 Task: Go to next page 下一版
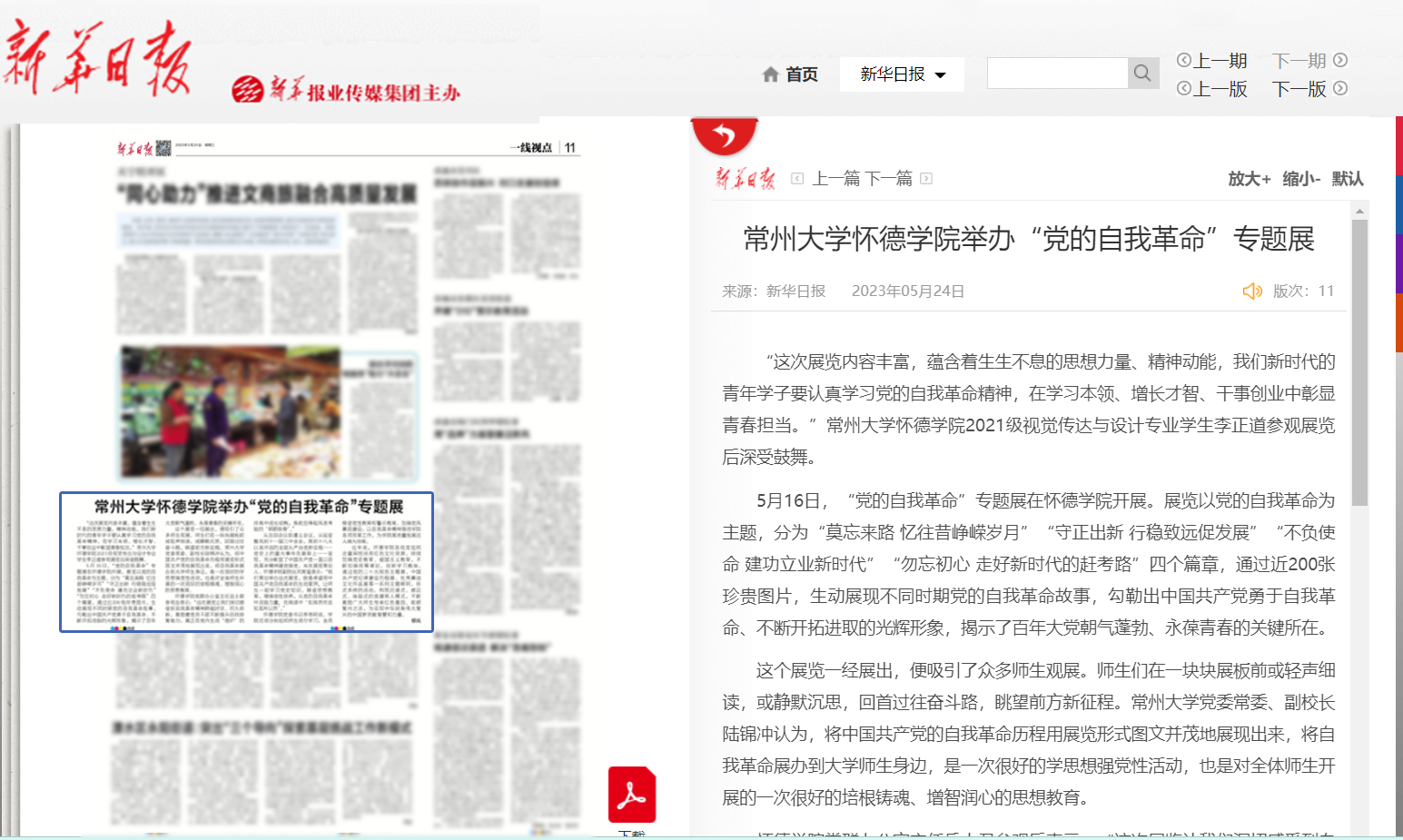1309,89
